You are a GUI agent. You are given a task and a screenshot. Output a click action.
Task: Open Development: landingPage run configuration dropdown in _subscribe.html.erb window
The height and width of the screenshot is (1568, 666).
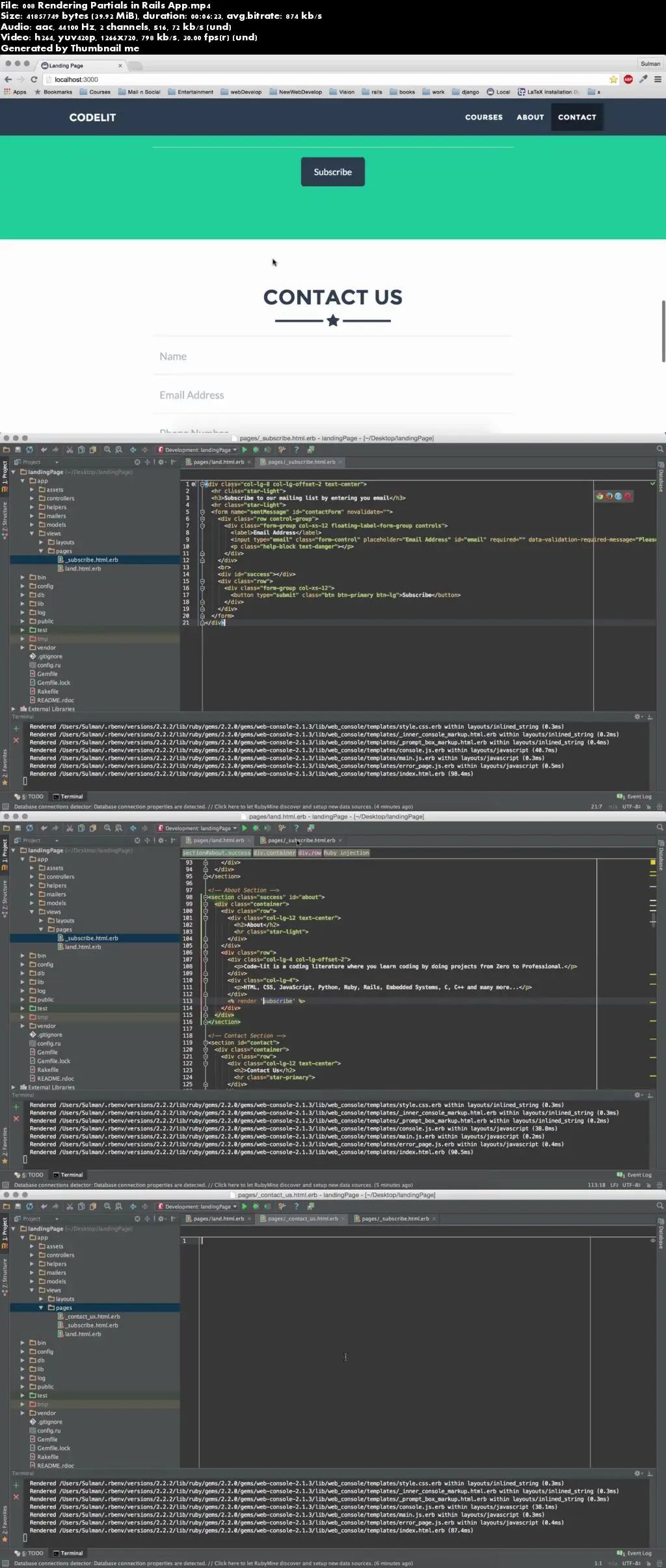click(x=198, y=450)
